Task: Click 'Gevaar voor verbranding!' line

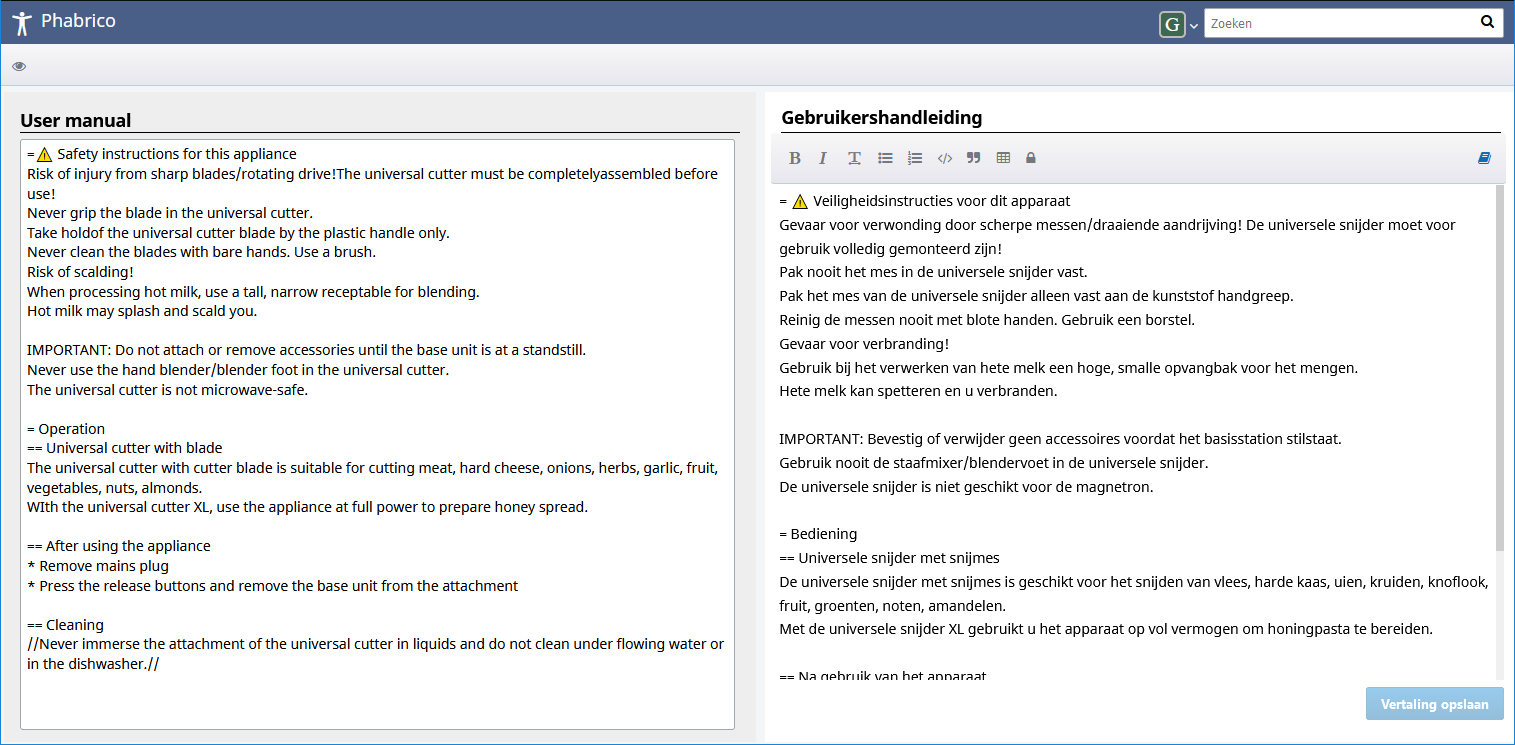Action: (864, 344)
